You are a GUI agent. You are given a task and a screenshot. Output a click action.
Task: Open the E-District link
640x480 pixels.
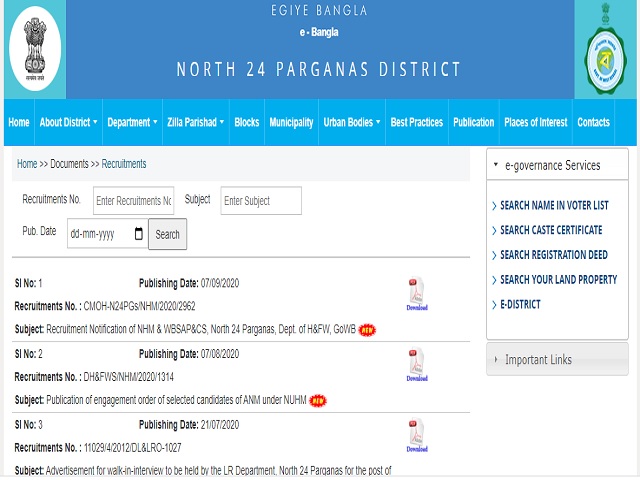click(x=520, y=304)
